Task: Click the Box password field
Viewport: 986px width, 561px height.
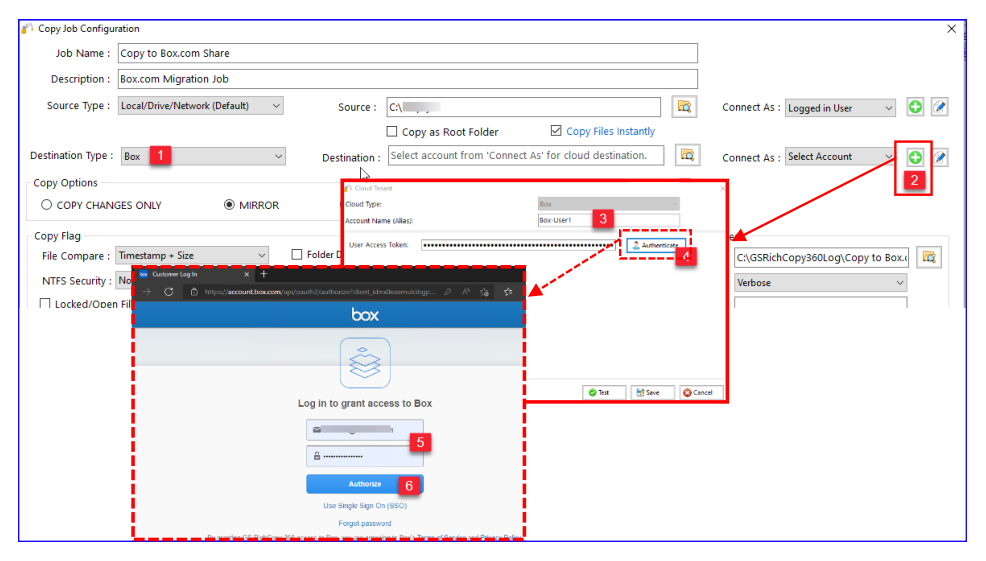Action: [x=365, y=456]
